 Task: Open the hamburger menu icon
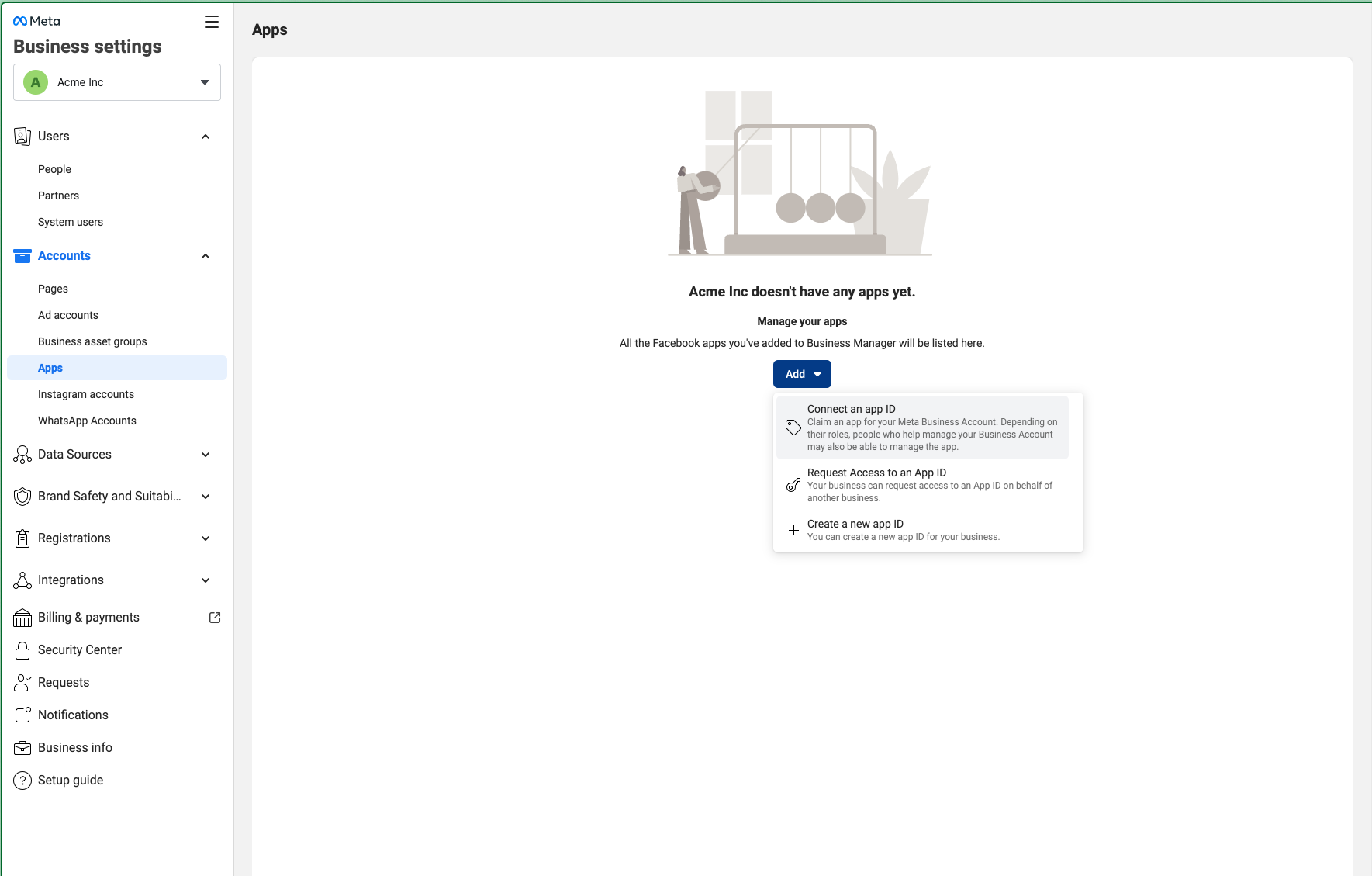click(212, 22)
